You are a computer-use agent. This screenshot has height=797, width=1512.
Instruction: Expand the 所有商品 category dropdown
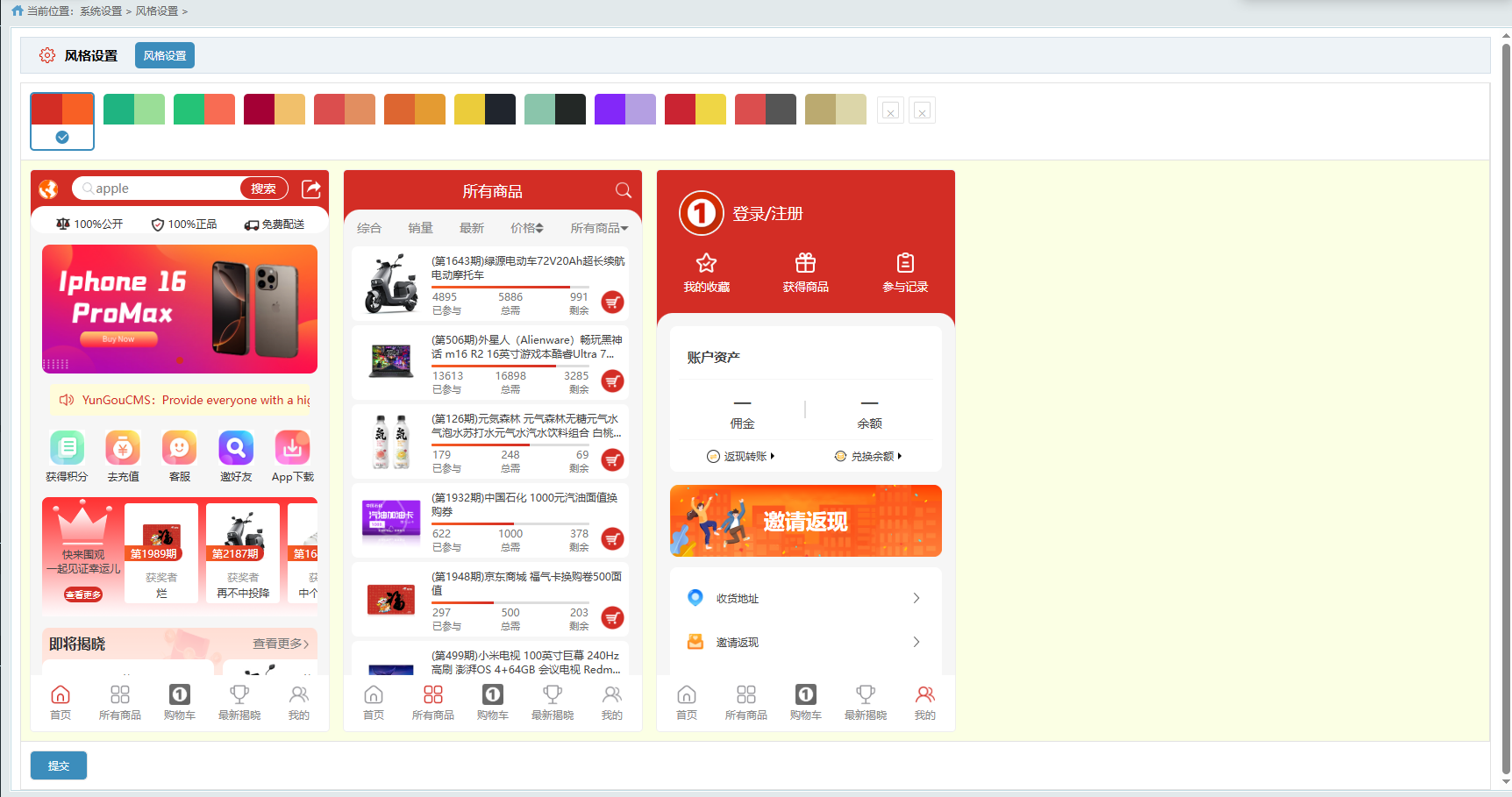(x=600, y=228)
